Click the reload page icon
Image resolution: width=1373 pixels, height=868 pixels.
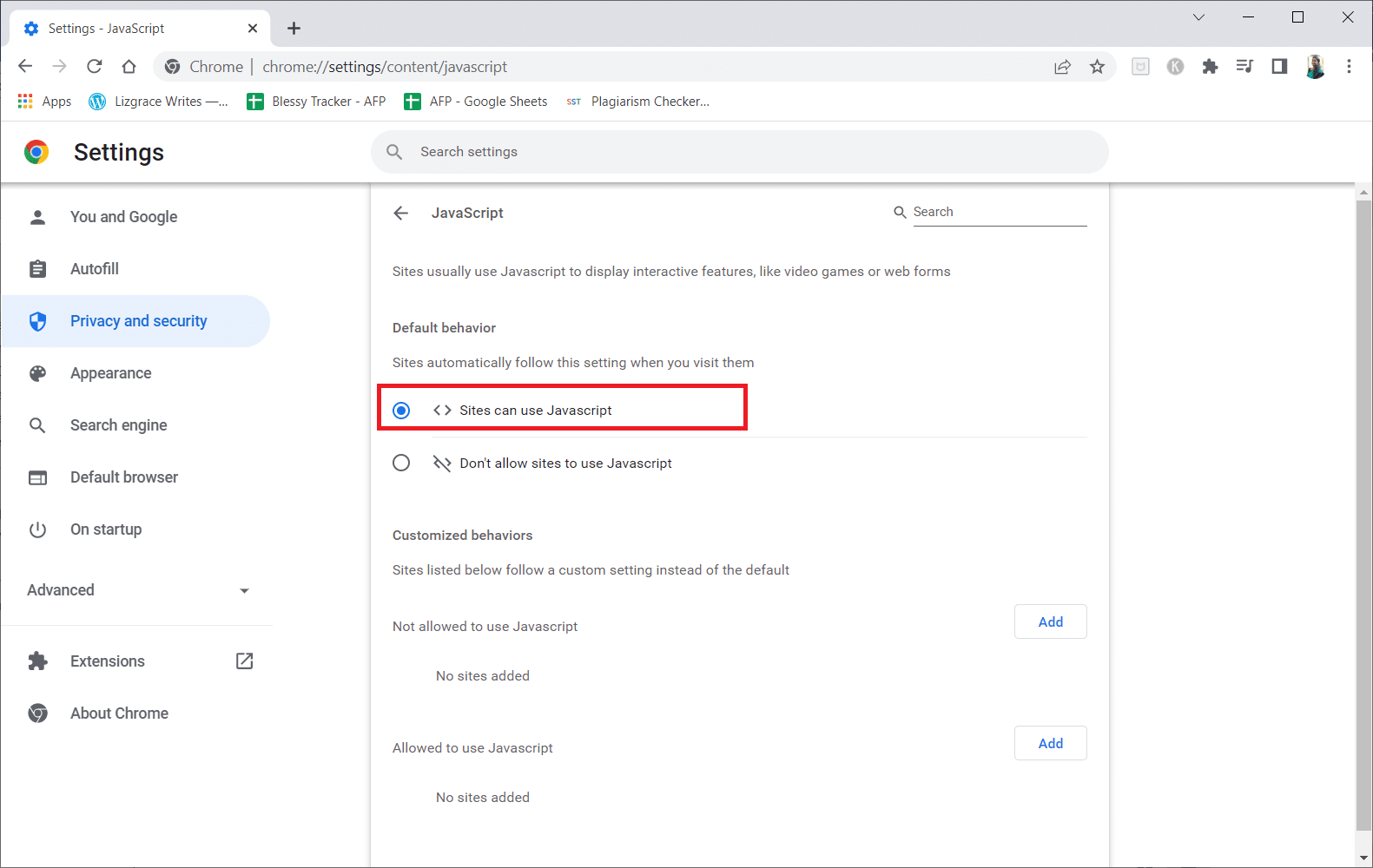[x=95, y=67]
